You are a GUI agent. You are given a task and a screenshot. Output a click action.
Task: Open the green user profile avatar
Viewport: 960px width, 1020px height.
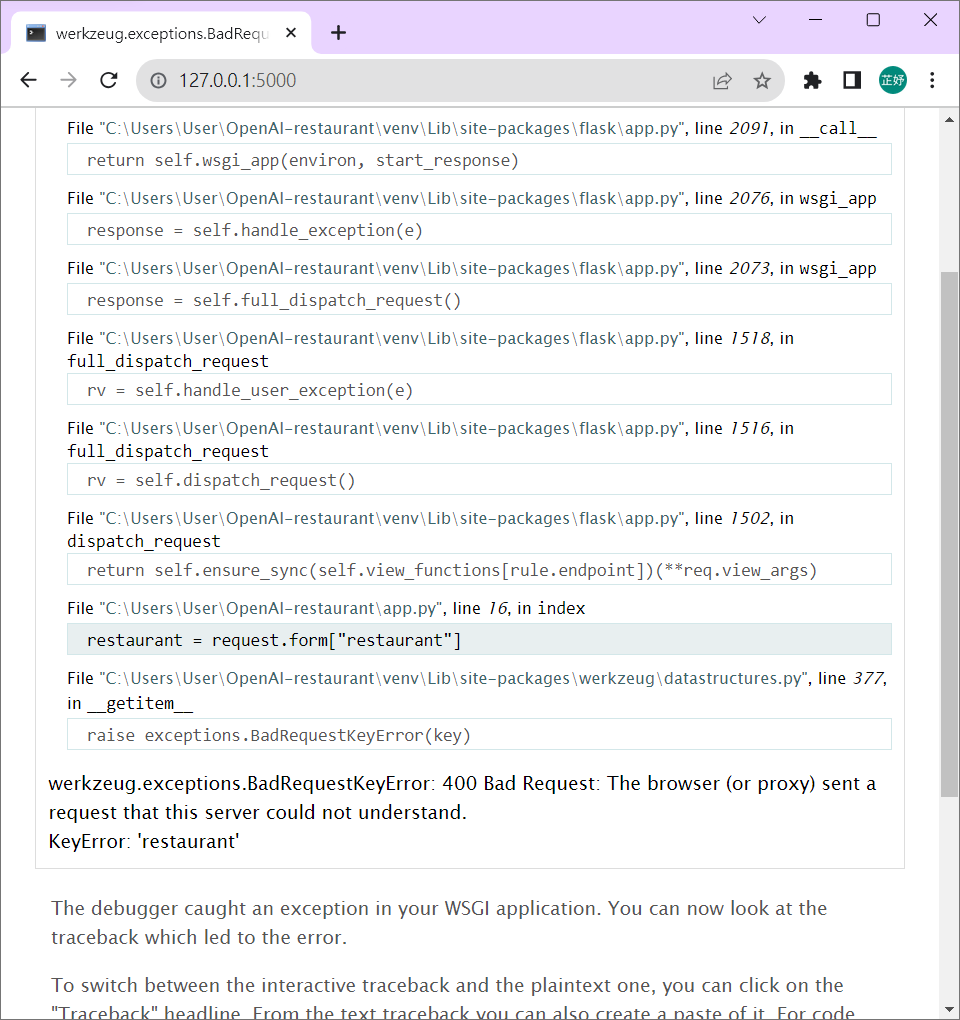point(892,80)
